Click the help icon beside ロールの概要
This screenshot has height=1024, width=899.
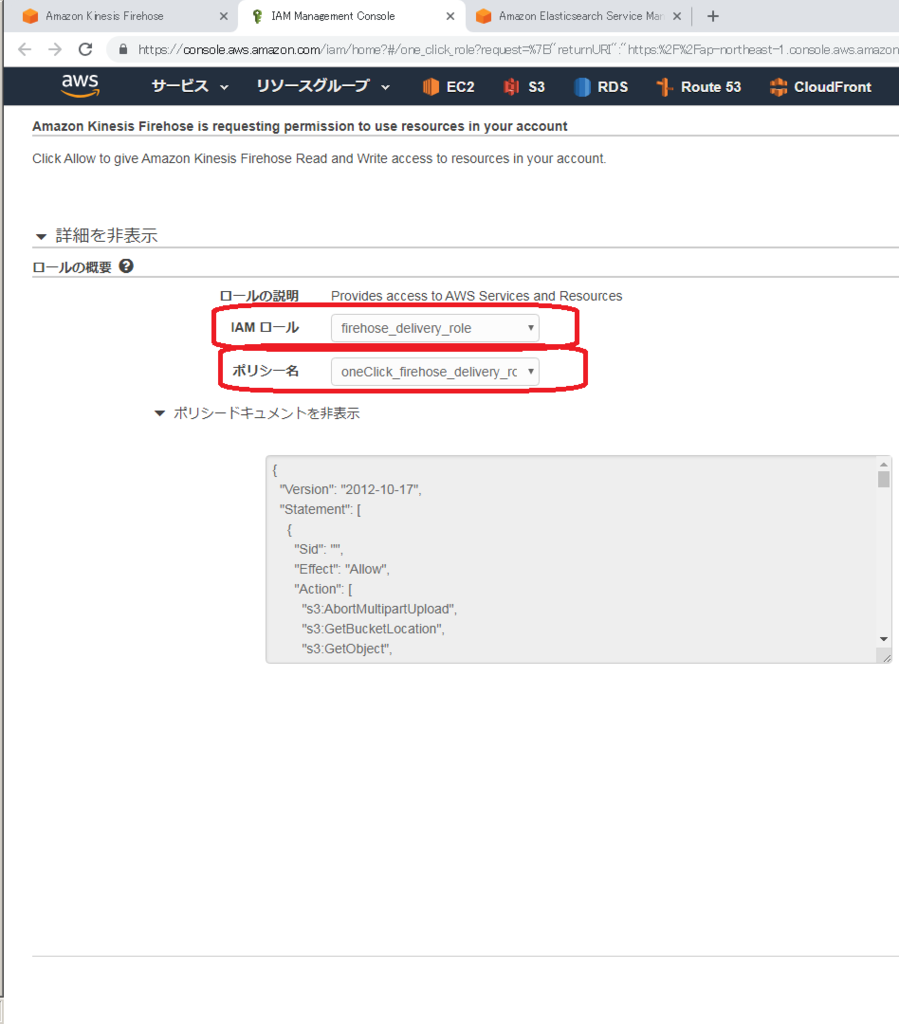126,266
